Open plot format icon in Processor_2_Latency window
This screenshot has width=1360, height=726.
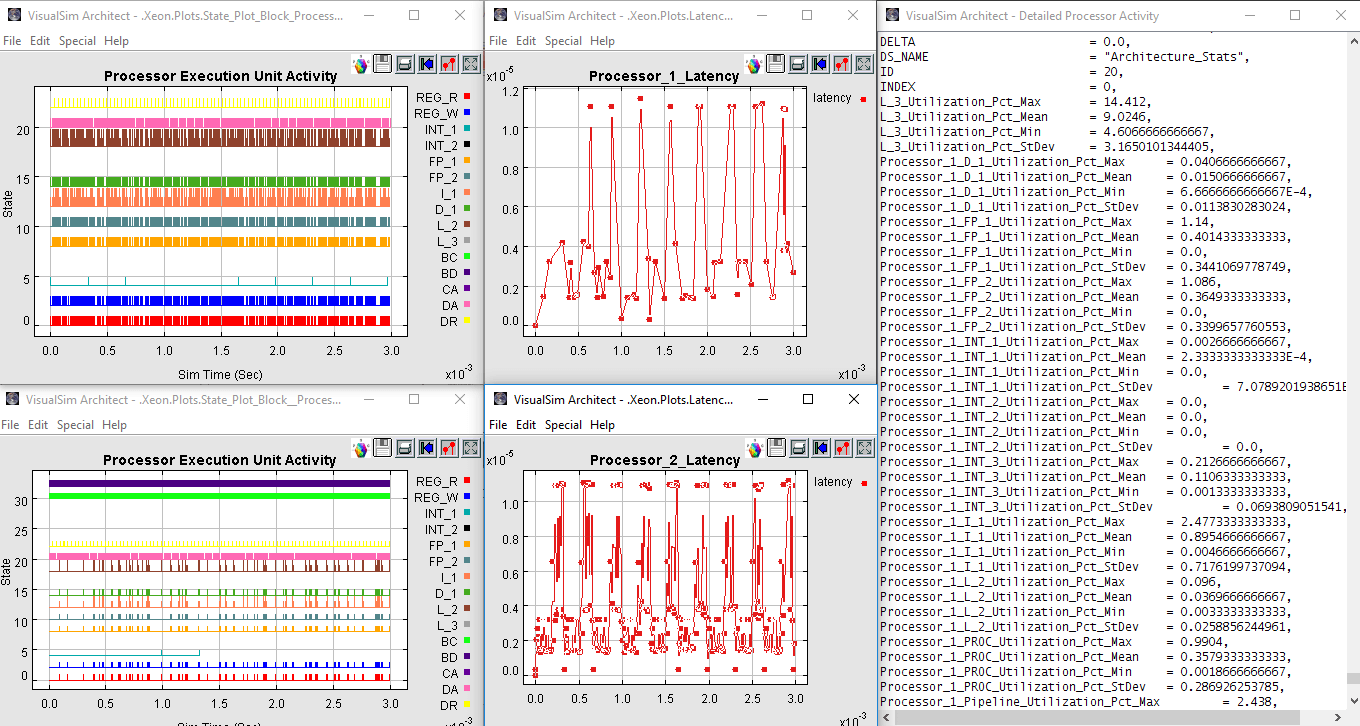pos(841,448)
